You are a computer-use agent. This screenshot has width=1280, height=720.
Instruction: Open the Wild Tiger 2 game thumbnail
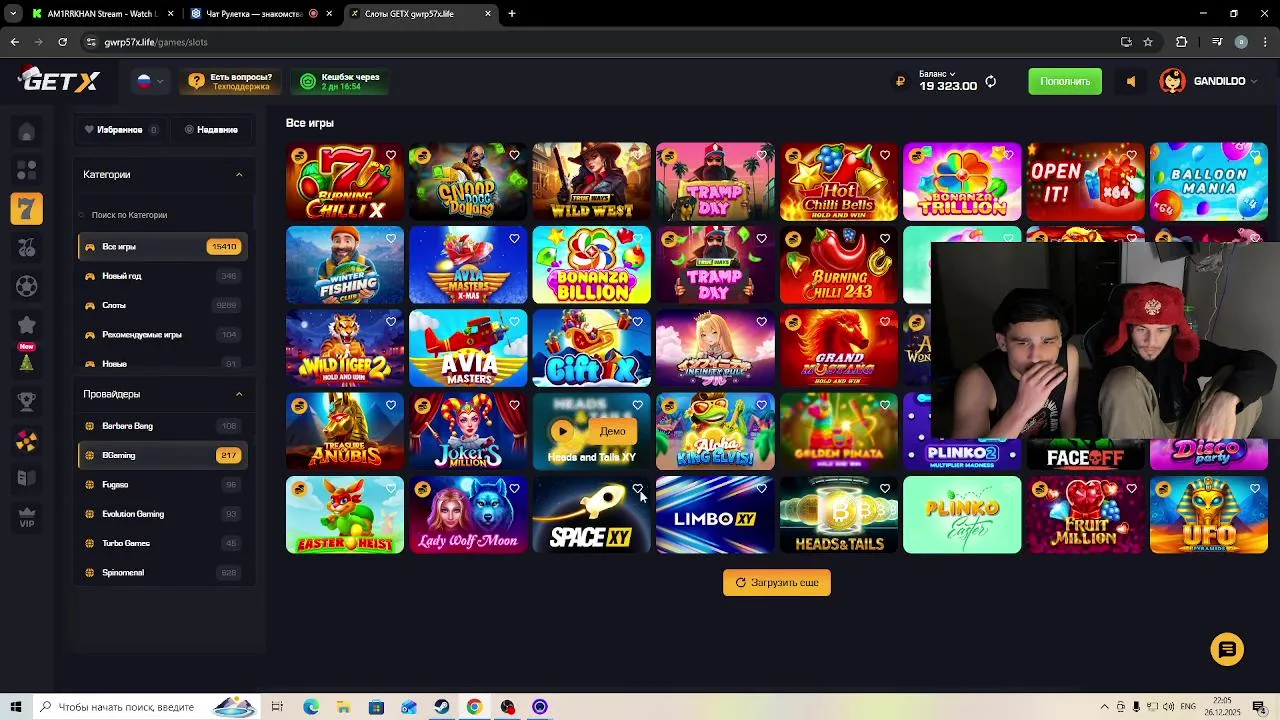[x=345, y=348]
